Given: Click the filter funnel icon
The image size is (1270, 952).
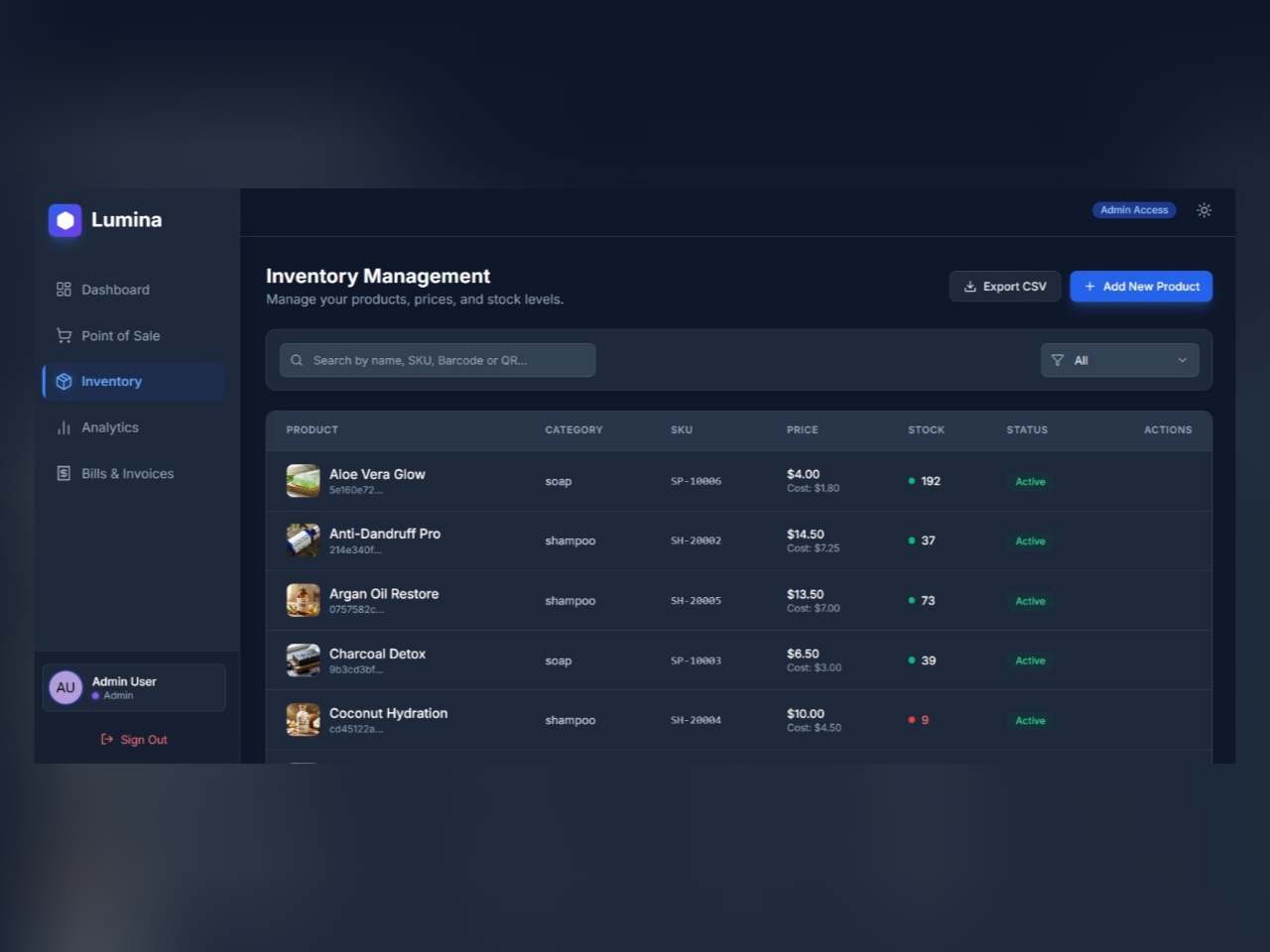Looking at the screenshot, I should tap(1057, 360).
